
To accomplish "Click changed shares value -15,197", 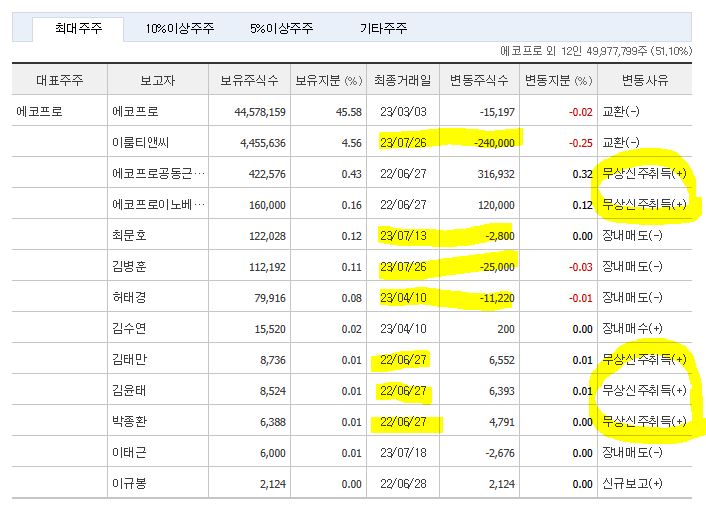I will click(x=497, y=112).
